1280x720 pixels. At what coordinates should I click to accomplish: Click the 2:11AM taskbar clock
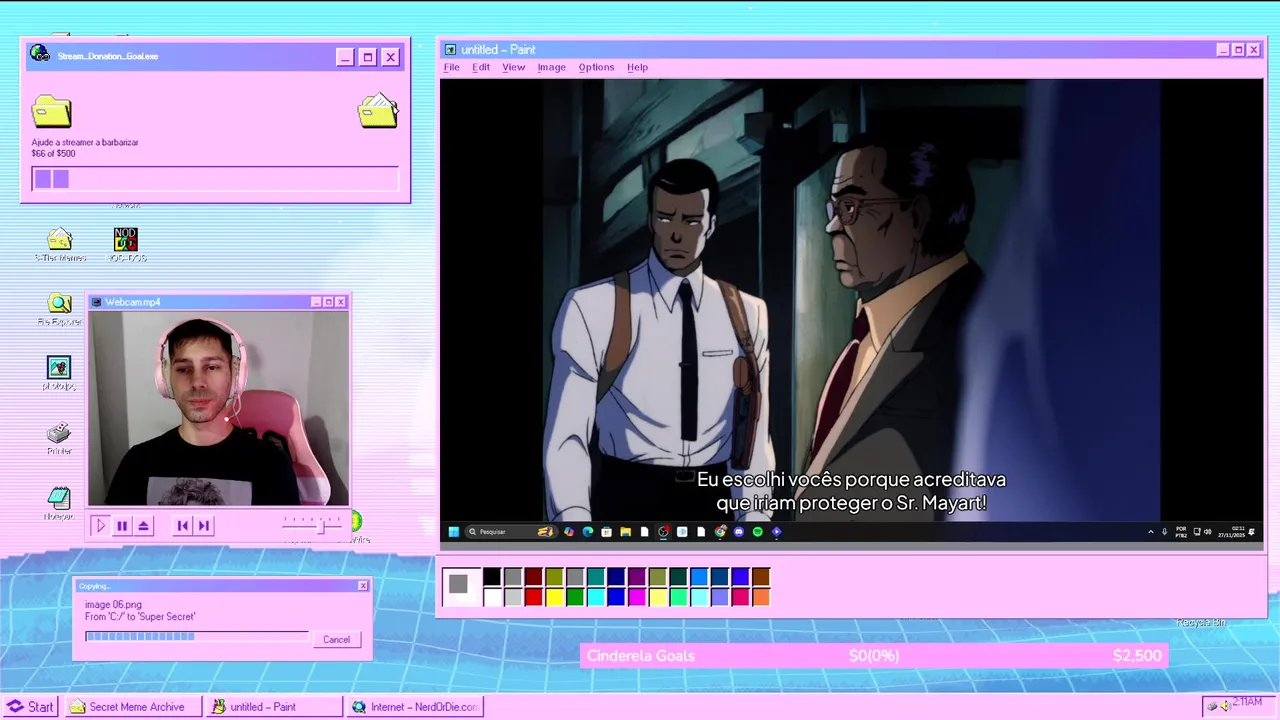1247,702
